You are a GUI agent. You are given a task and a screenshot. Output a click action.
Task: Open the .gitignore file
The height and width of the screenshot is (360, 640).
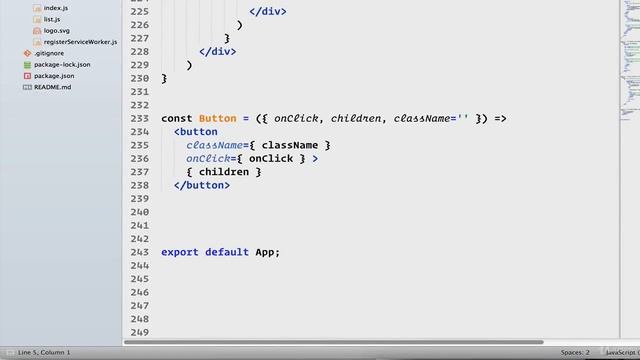(x=49, y=53)
